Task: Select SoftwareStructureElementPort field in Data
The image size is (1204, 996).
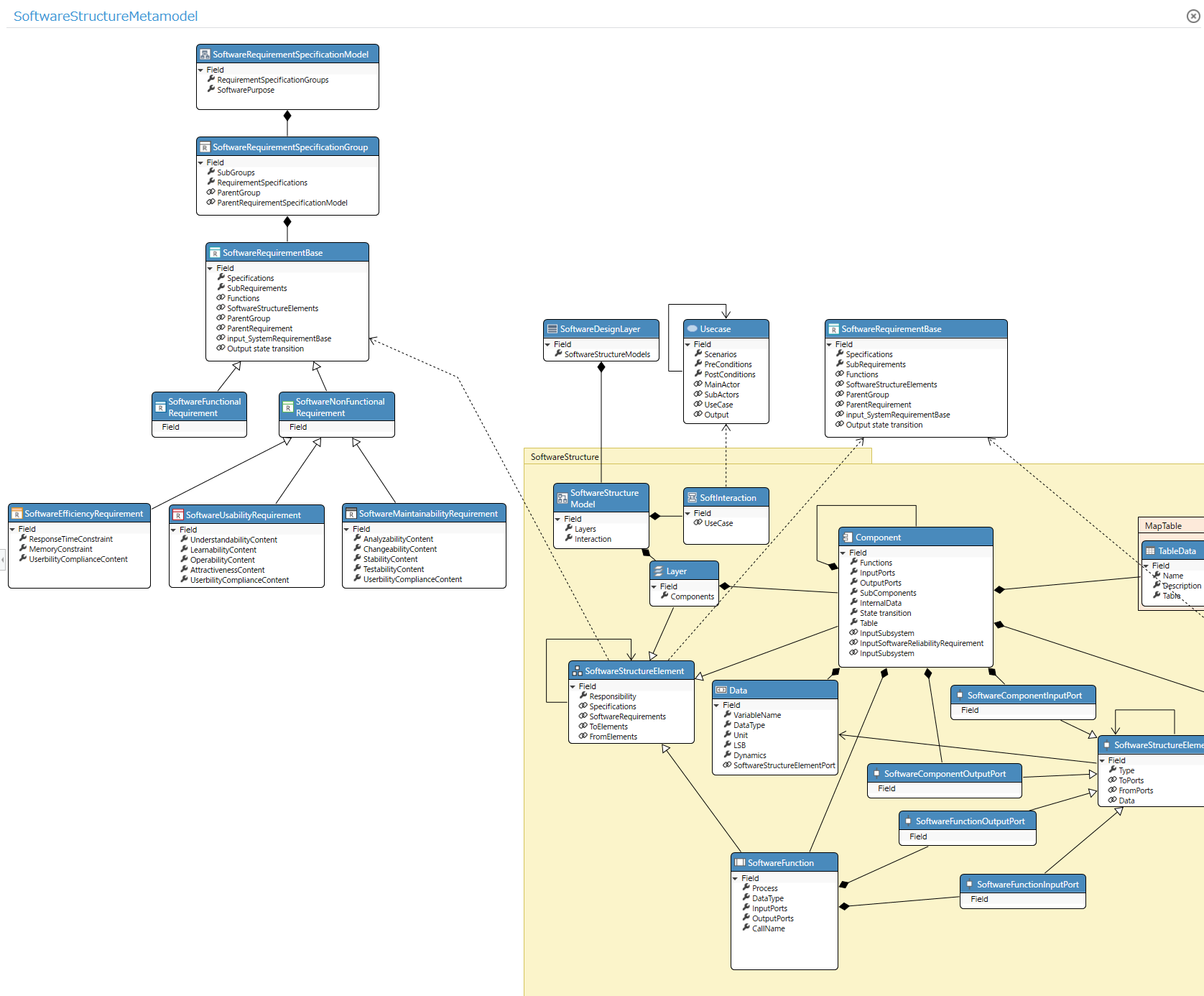Action: tap(784, 765)
